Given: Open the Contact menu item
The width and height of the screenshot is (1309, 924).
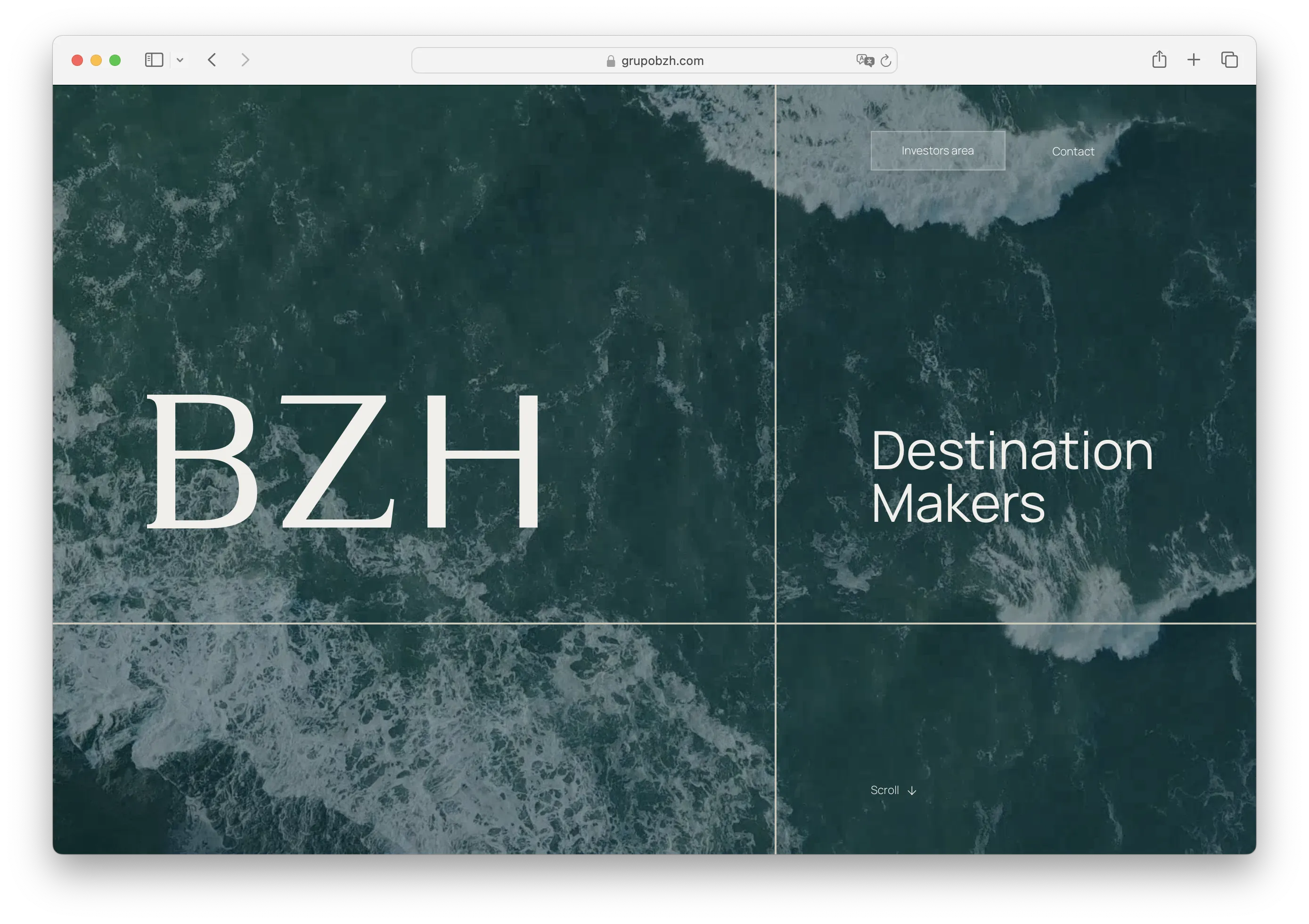Looking at the screenshot, I should click(x=1073, y=152).
